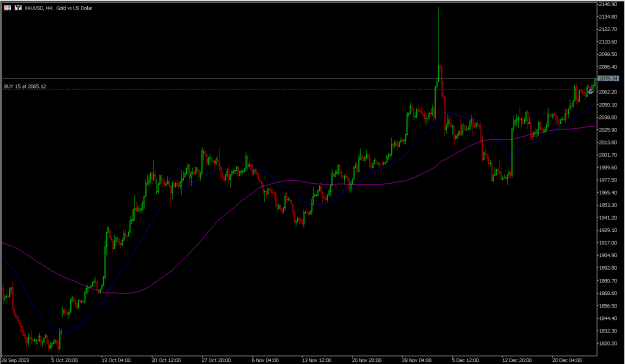Screen dimensions: 625x364
Task: Click the 2038.00 price scale label
Action: pyautogui.click(x=608, y=117)
